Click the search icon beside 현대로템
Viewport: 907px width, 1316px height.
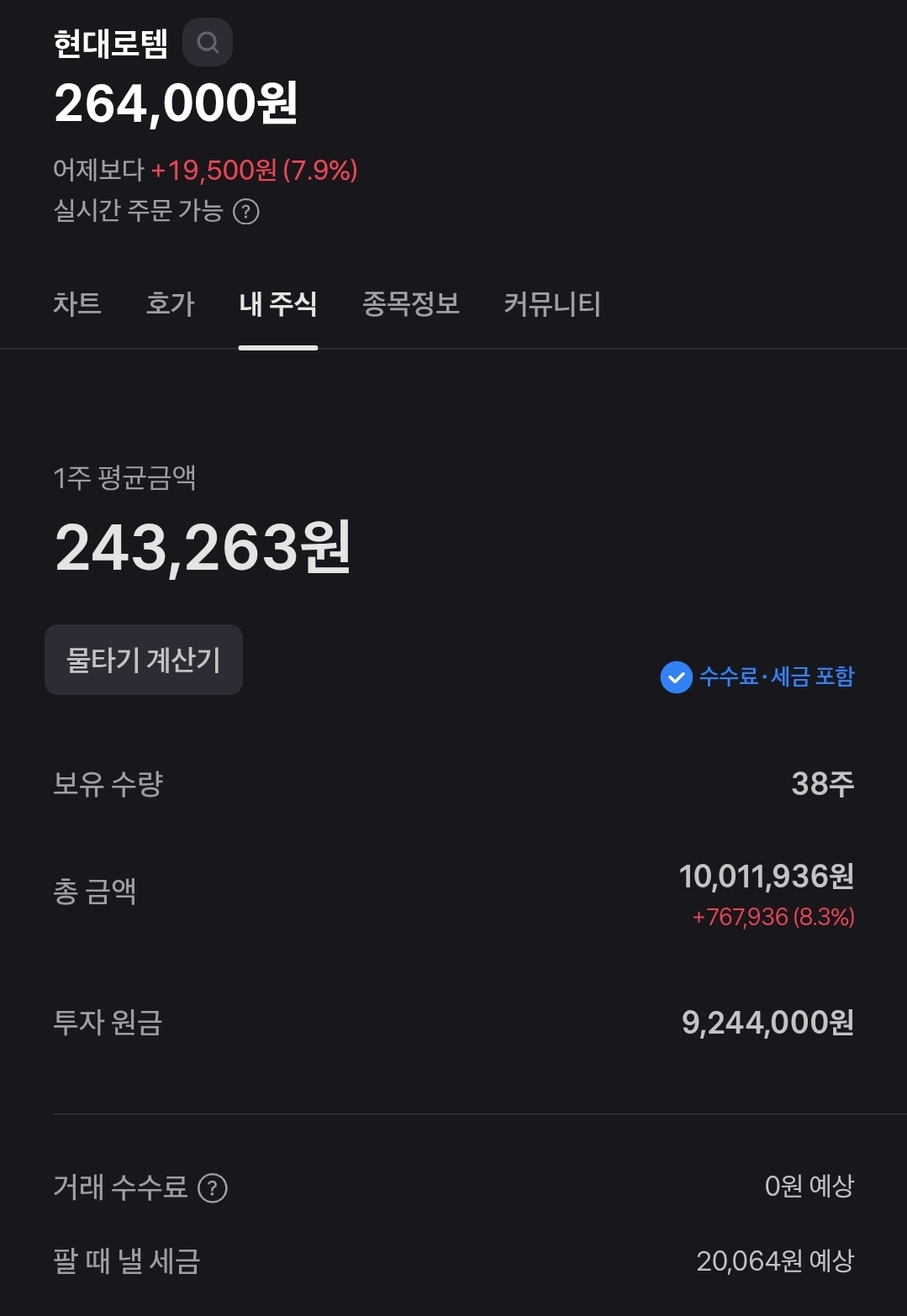(208, 42)
